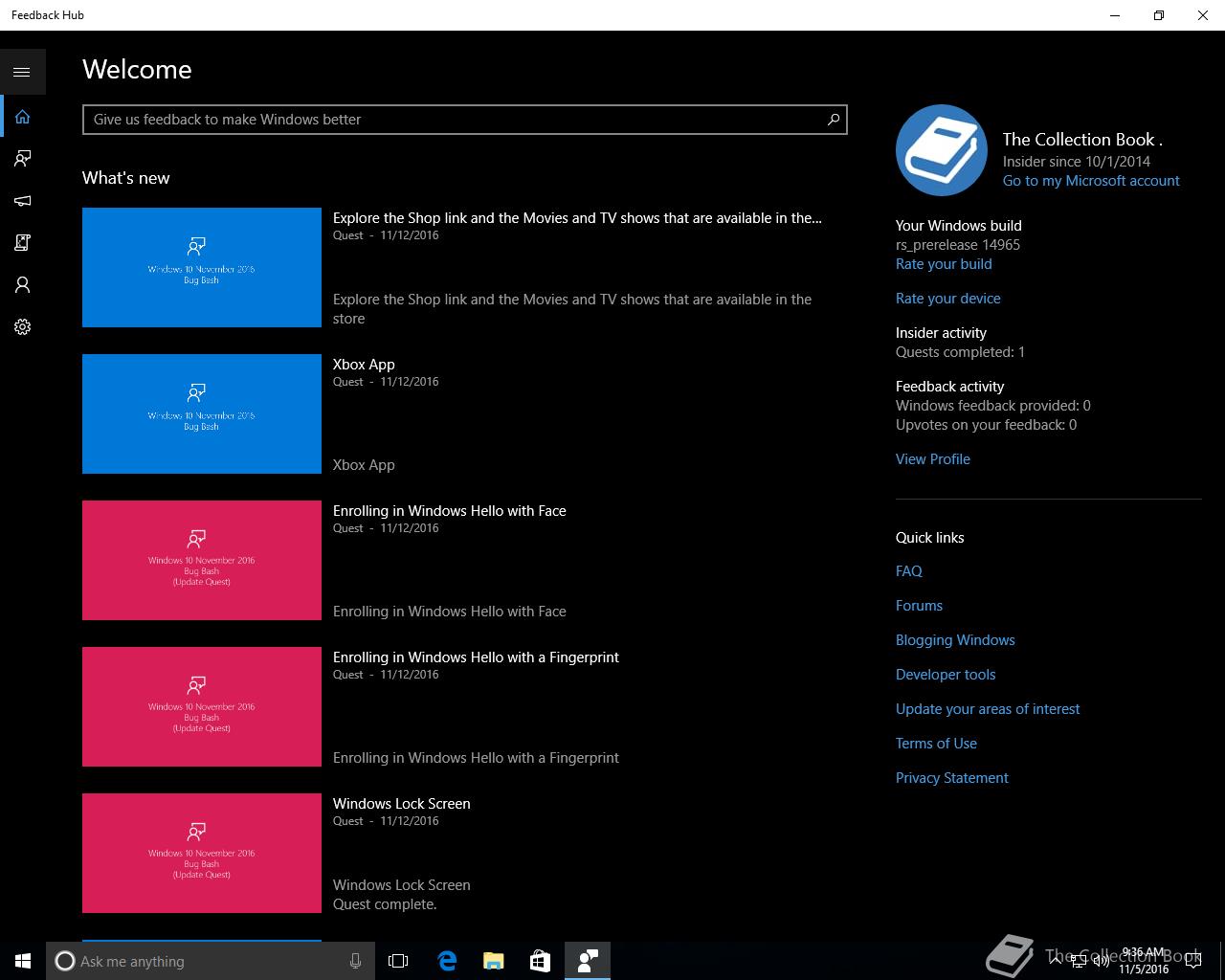The image size is (1225, 980).
Task: Click the Collection Book profile avatar
Action: point(942,150)
